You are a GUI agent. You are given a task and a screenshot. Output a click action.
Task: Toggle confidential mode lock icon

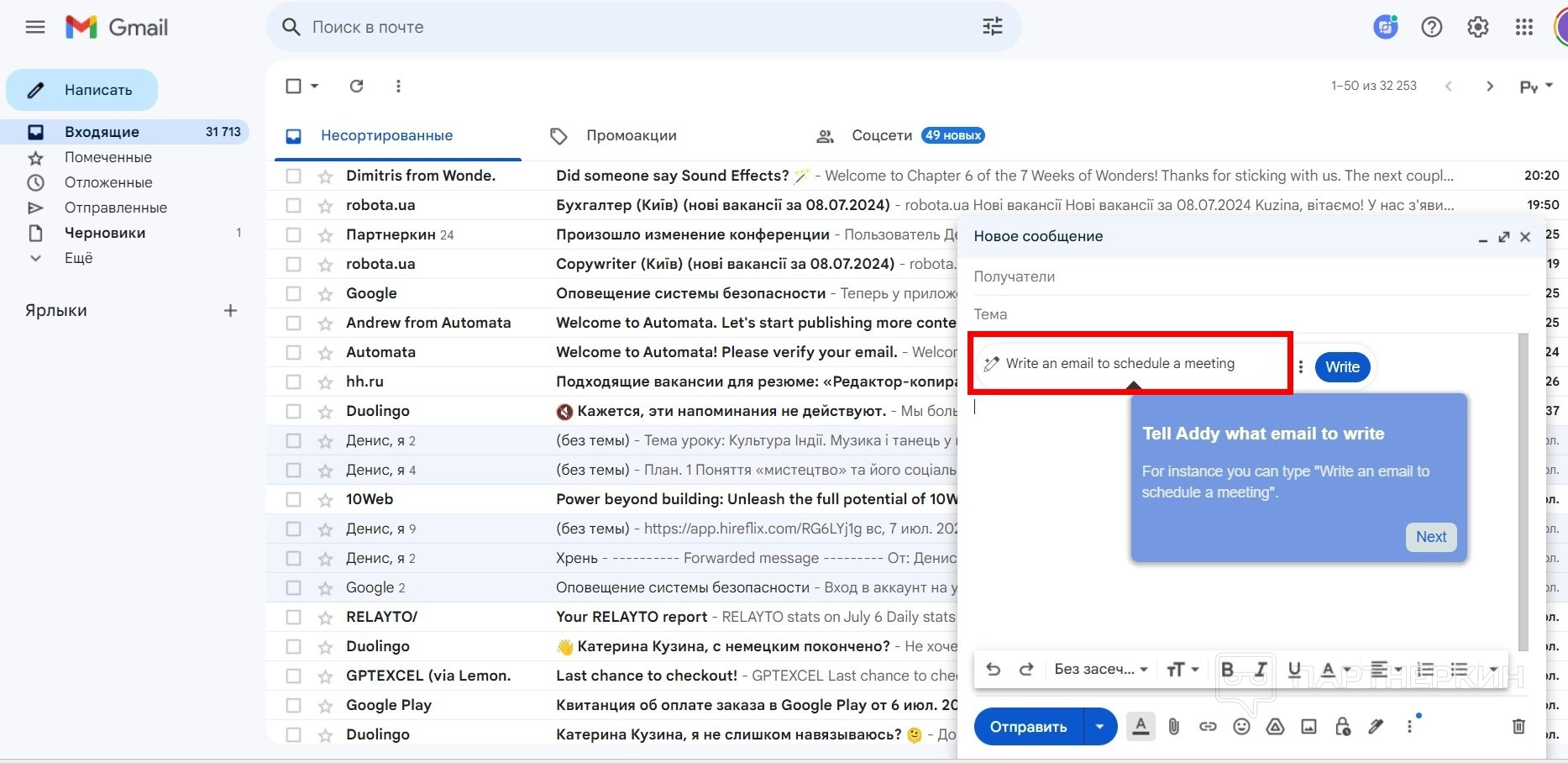tap(1342, 727)
